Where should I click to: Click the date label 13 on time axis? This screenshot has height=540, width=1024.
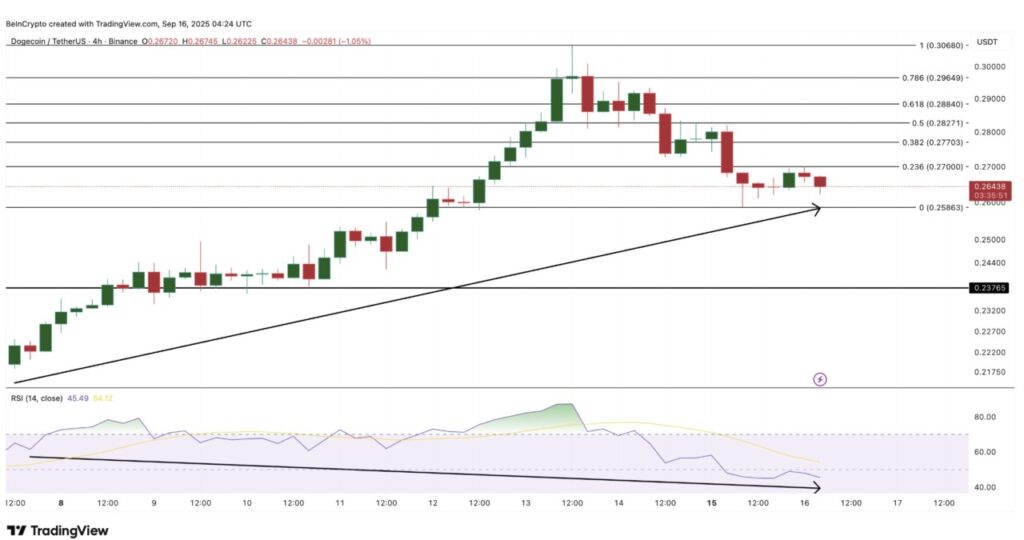click(x=525, y=503)
